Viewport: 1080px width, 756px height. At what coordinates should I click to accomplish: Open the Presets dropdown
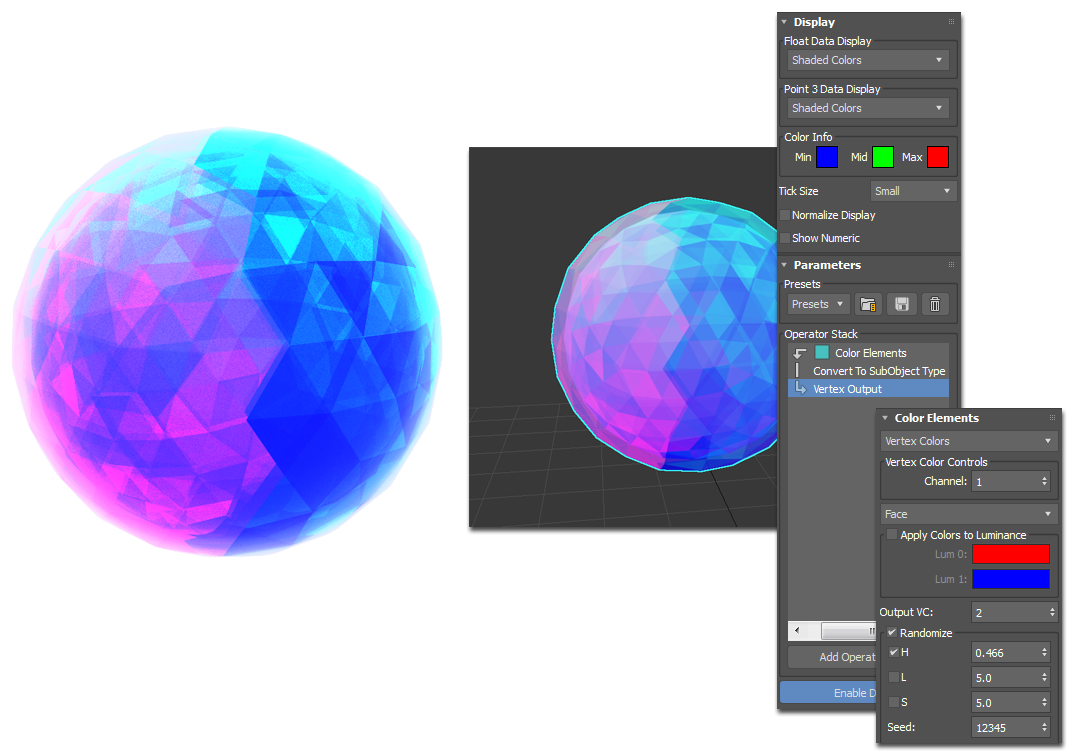pyautogui.click(x=818, y=304)
